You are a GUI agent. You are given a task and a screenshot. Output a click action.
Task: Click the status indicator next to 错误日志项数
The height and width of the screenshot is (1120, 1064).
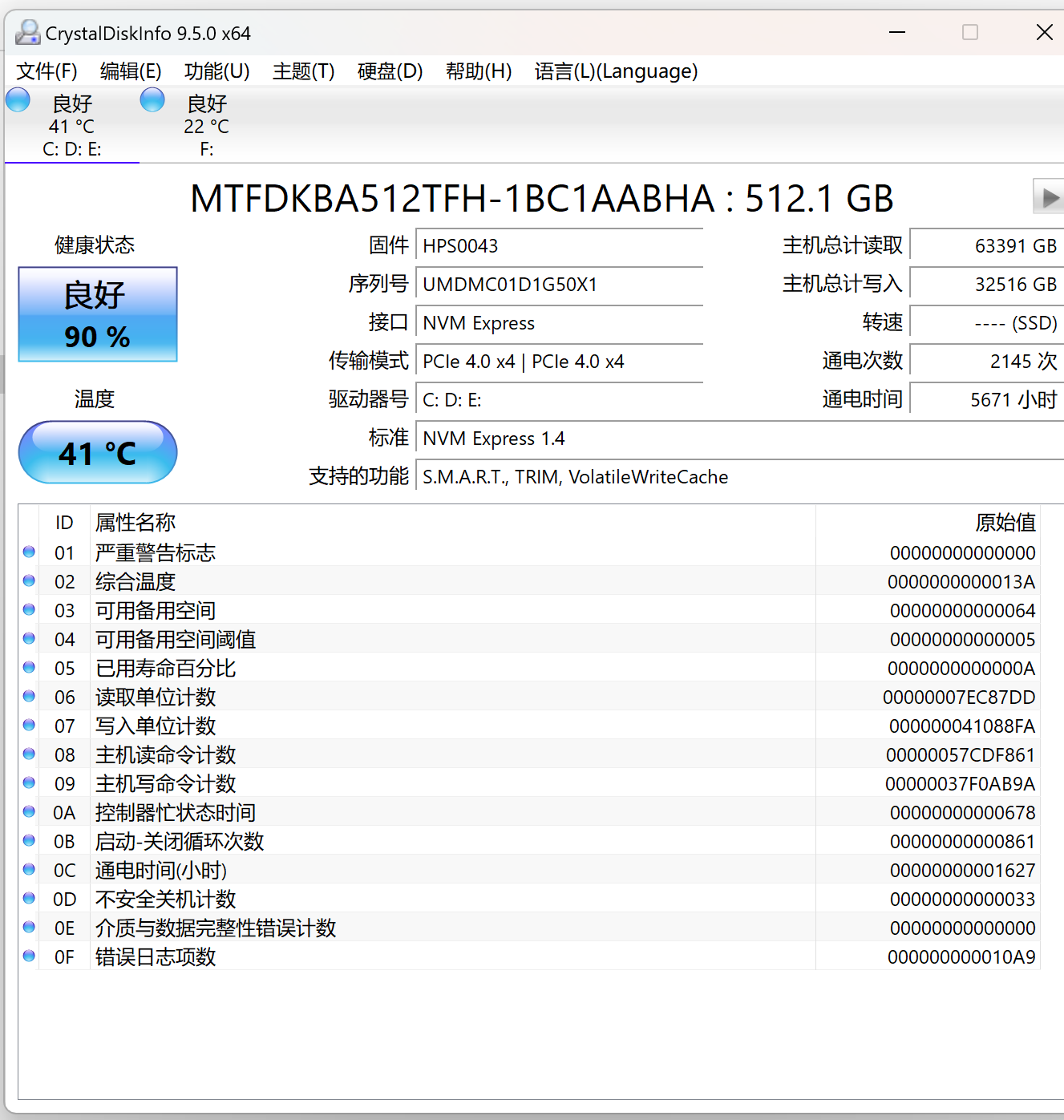tap(29, 955)
